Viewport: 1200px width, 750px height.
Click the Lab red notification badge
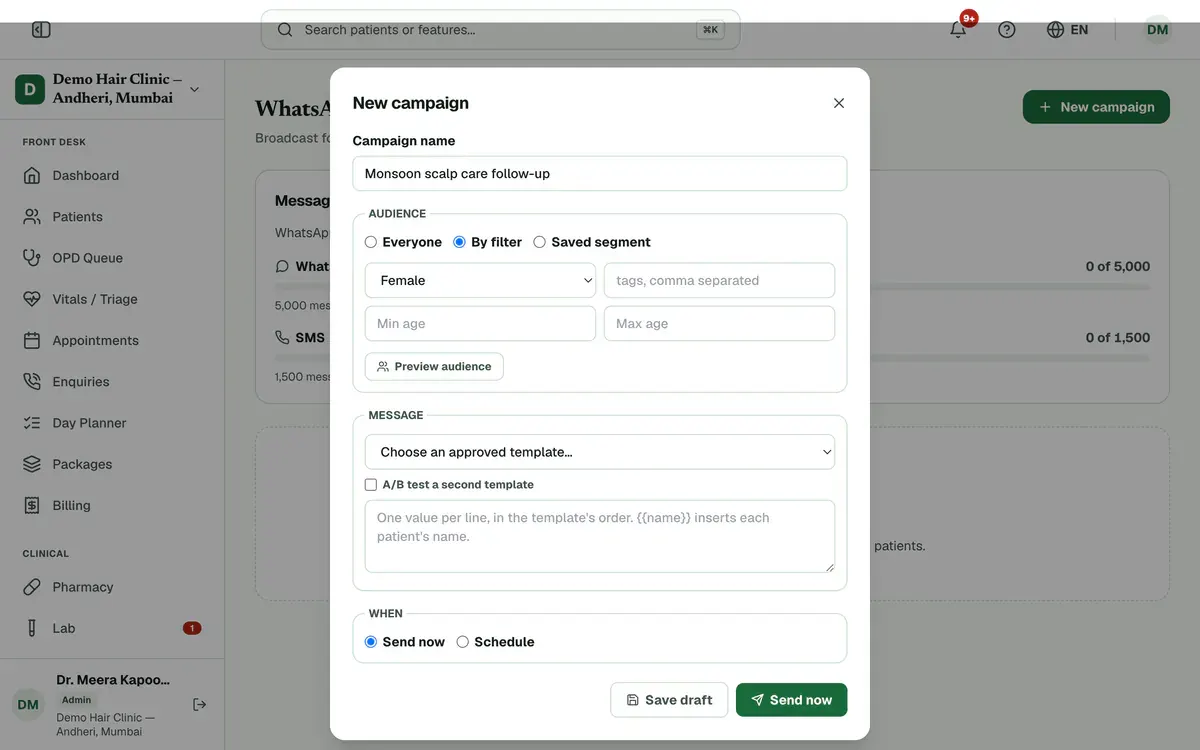[192, 628]
